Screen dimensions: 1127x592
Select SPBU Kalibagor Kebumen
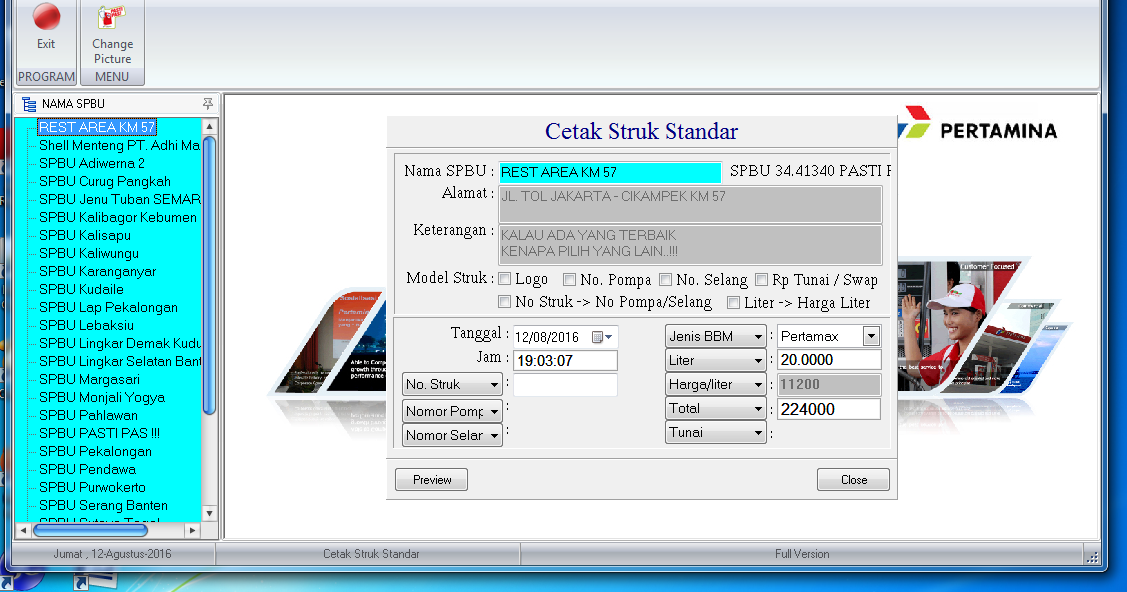118,217
